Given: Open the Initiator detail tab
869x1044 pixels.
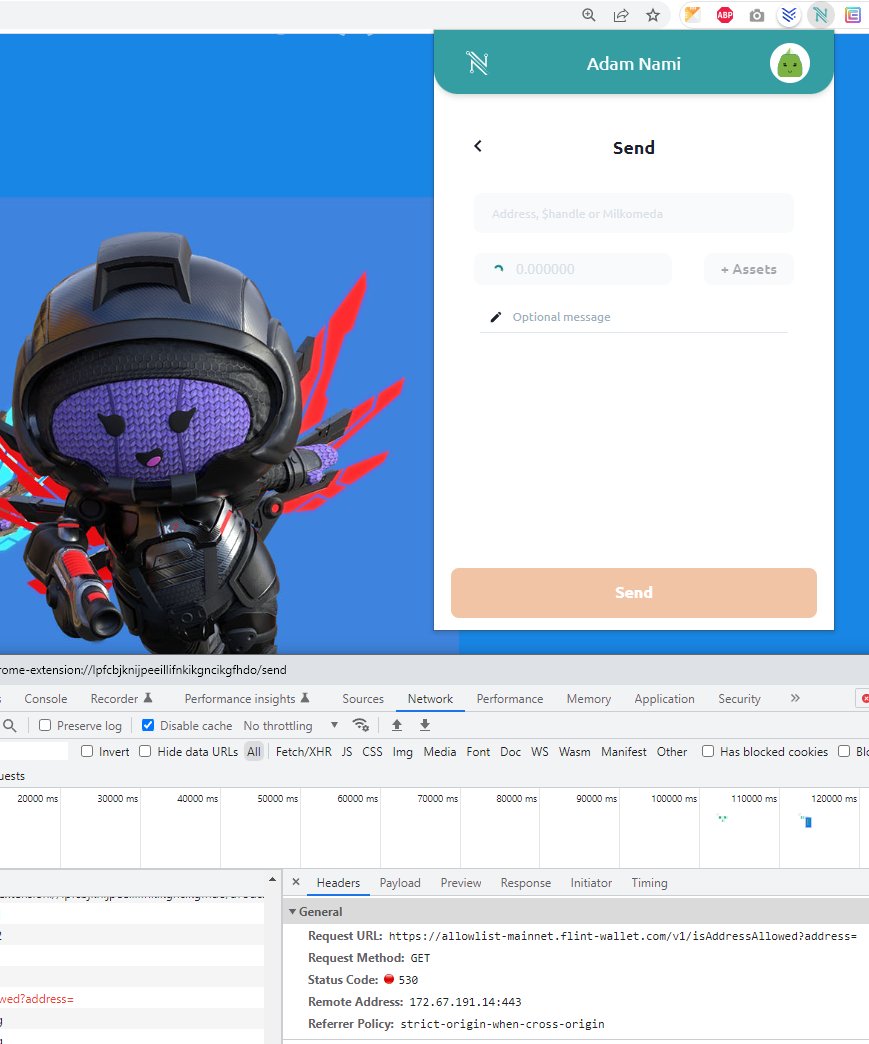Looking at the screenshot, I should 591,882.
